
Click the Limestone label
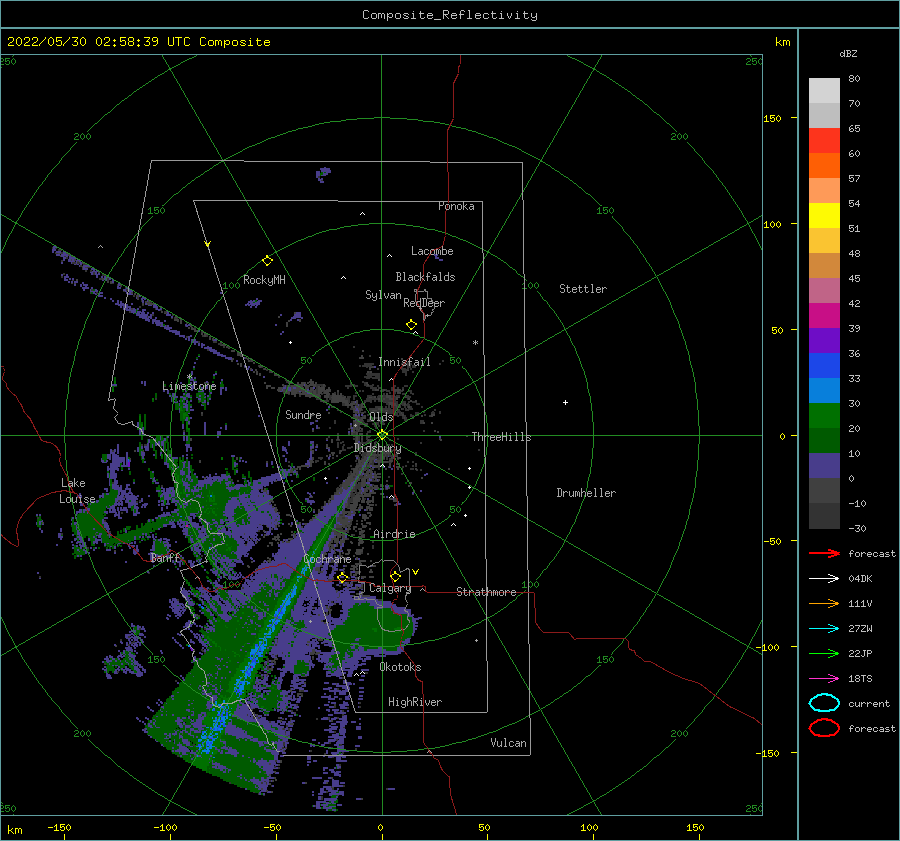tap(189, 386)
